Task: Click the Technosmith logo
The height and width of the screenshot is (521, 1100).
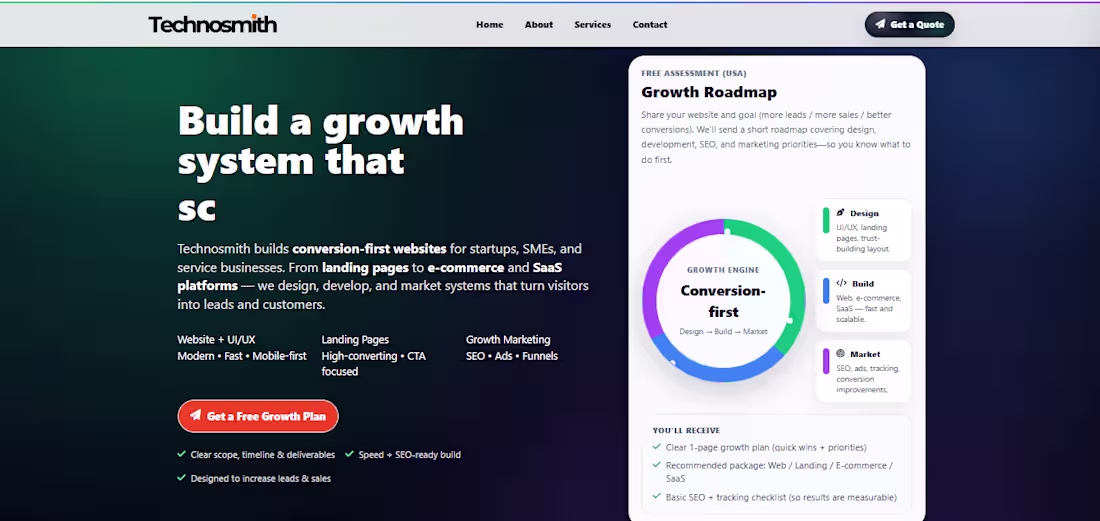Action: click(x=213, y=25)
